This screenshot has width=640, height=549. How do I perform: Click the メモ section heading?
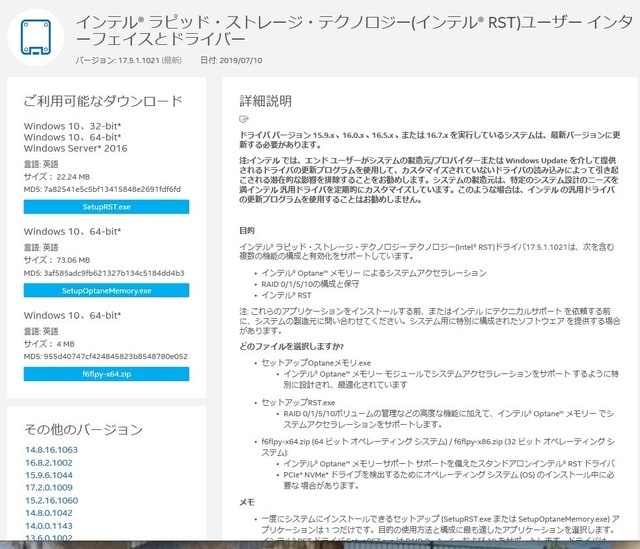pos(247,502)
